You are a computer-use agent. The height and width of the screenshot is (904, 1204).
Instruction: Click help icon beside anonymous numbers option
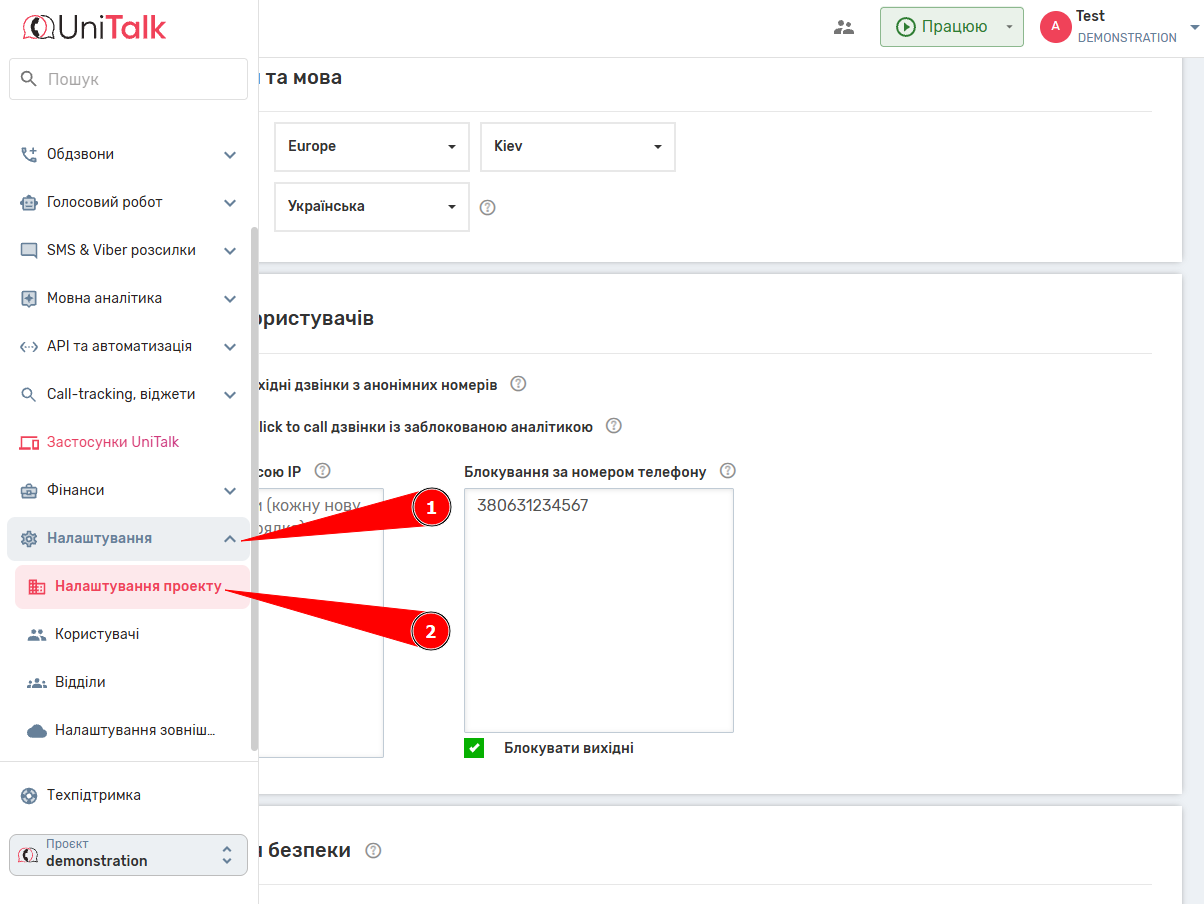pyautogui.click(x=518, y=384)
